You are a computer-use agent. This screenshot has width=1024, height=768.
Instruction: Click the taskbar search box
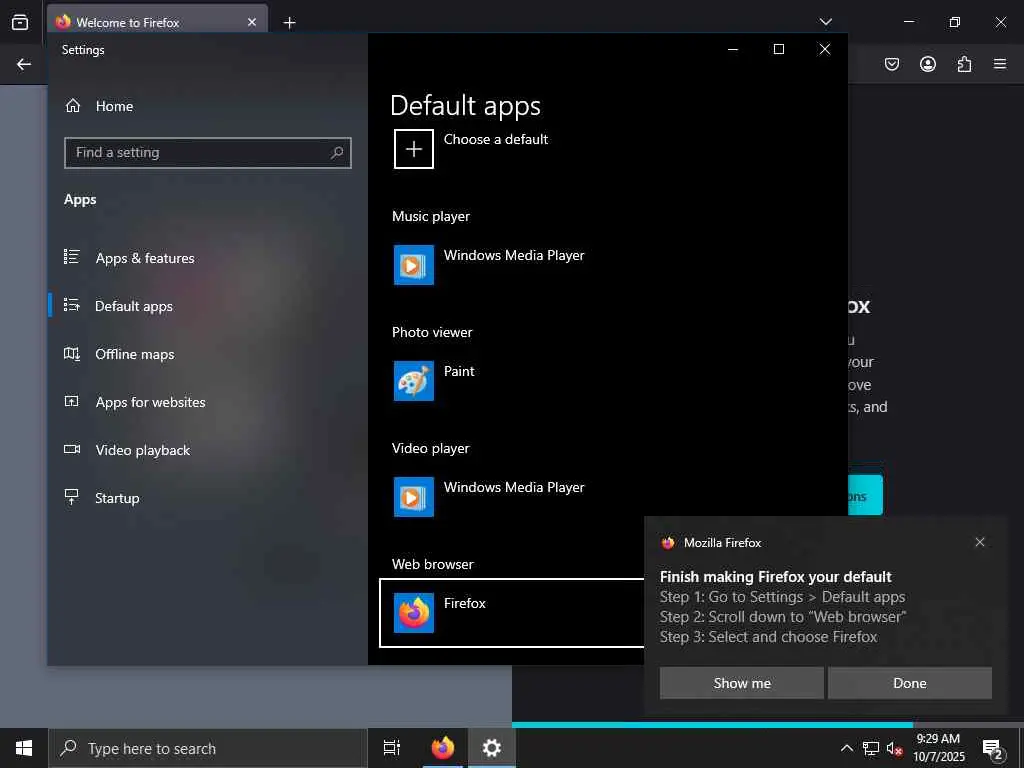tap(208, 748)
